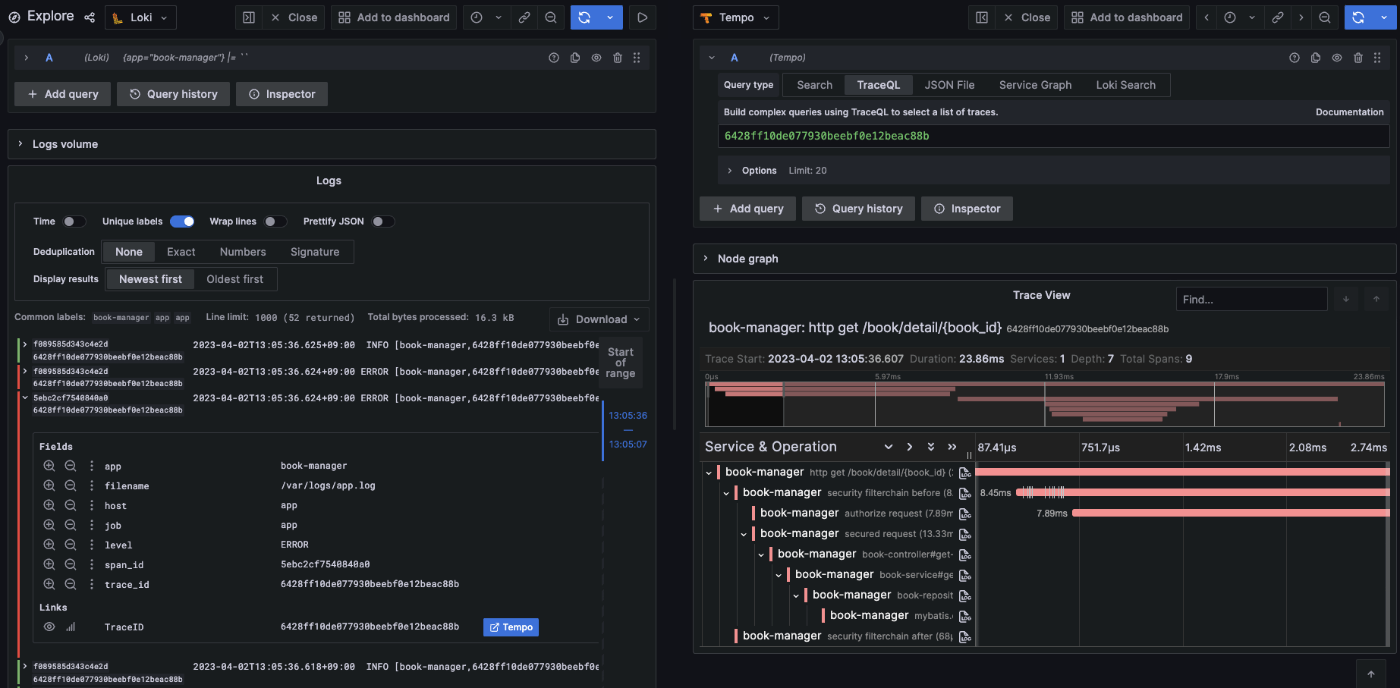1400x688 pixels.
Task: Open logs for the authorize request span
Action: click(965, 513)
